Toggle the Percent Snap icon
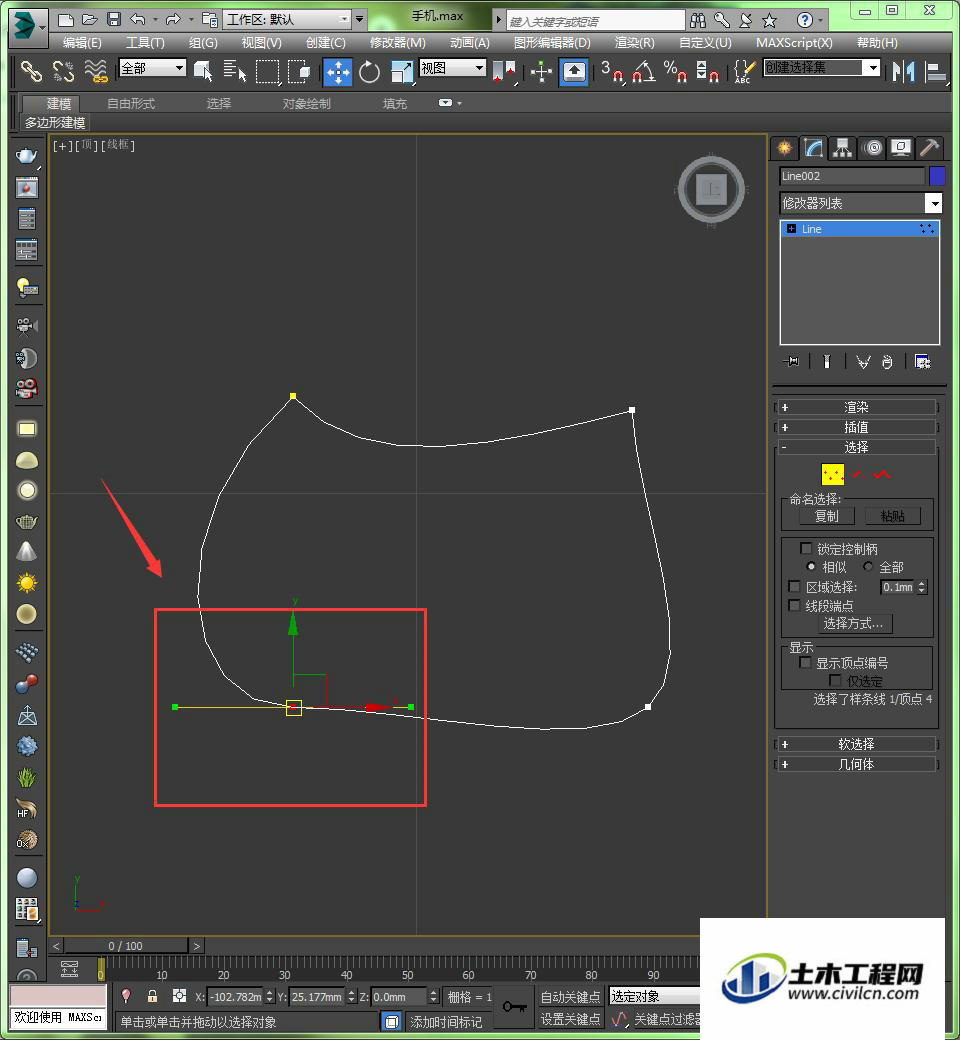This screenshot has height=1040, width=960. (675, 71)
